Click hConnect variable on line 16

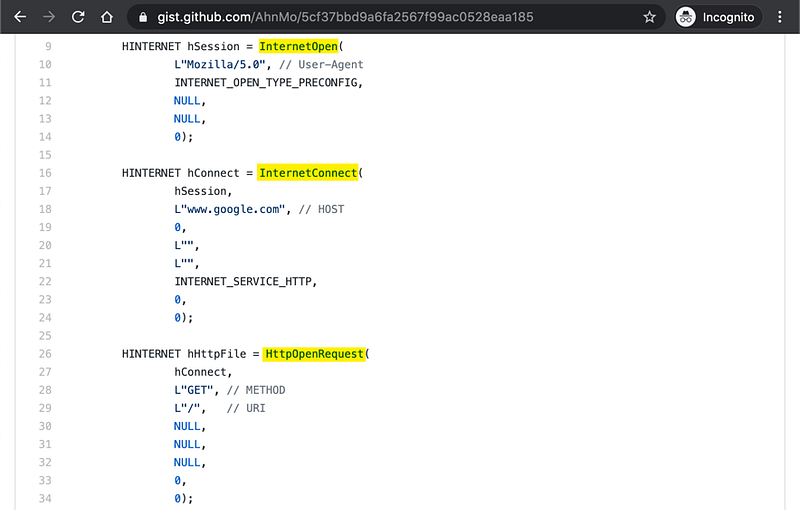click(x=213, y=173)
